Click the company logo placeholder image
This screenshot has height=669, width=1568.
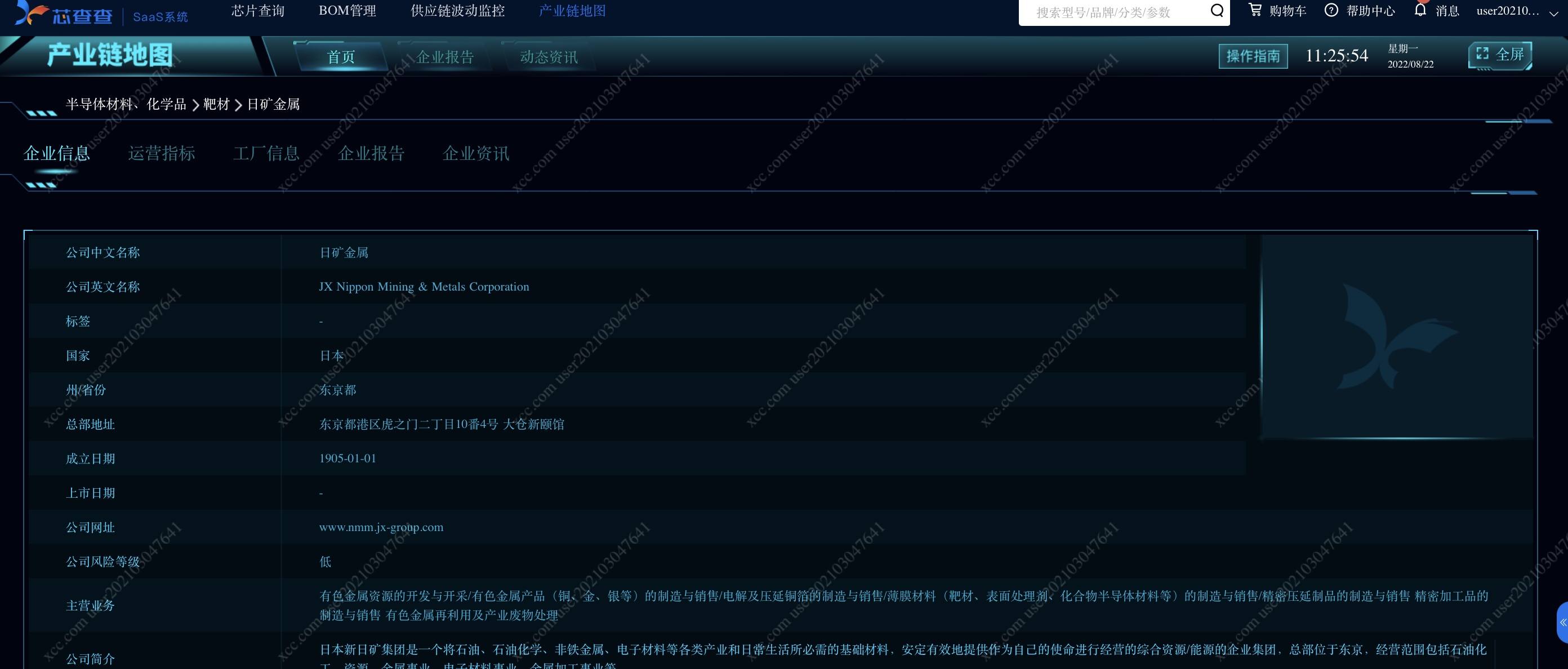click(1397, 337)
